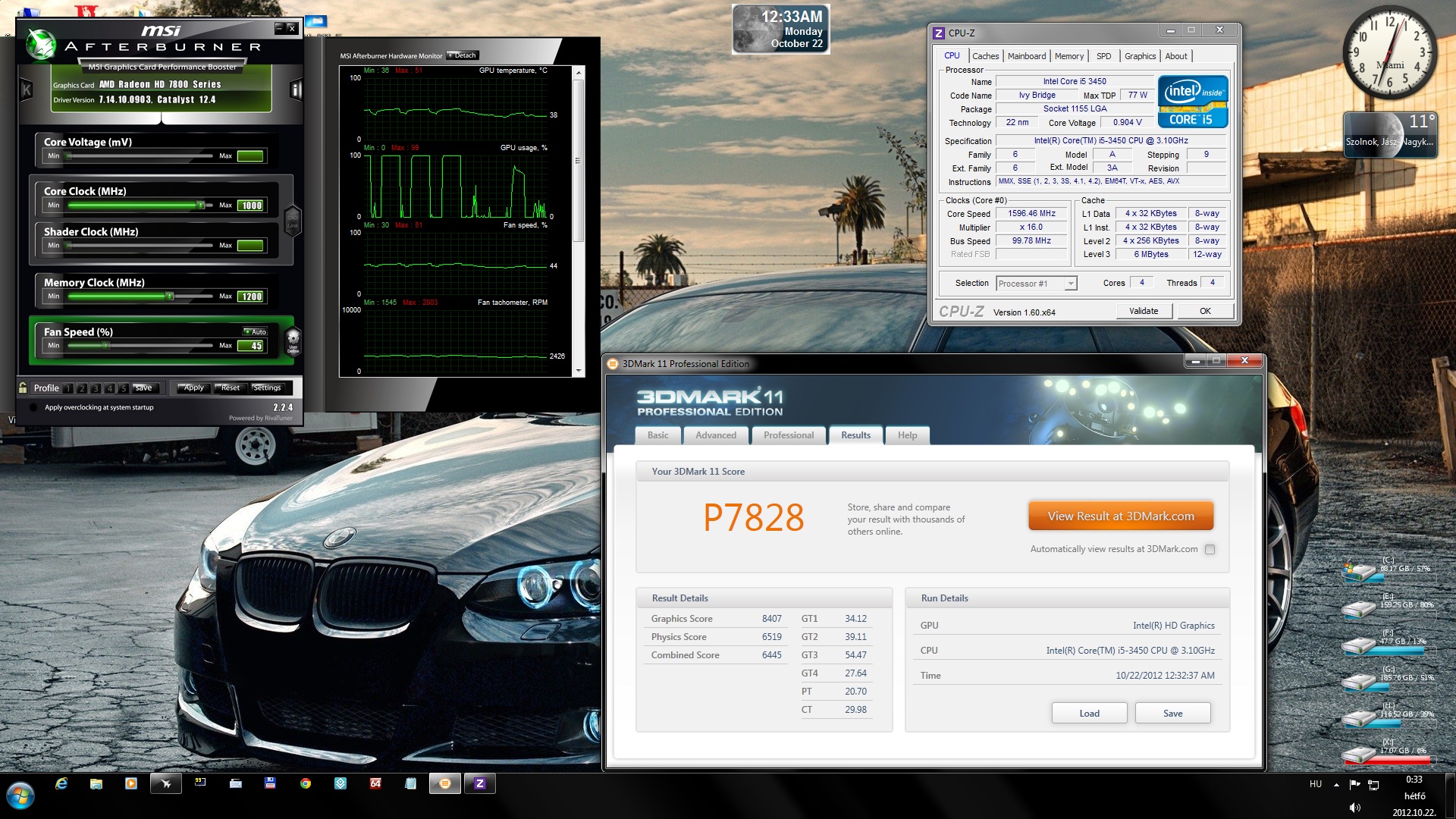Select profile slot 2 in Afterburner
Screen dimensions: 1456x819
coord(82,388)
